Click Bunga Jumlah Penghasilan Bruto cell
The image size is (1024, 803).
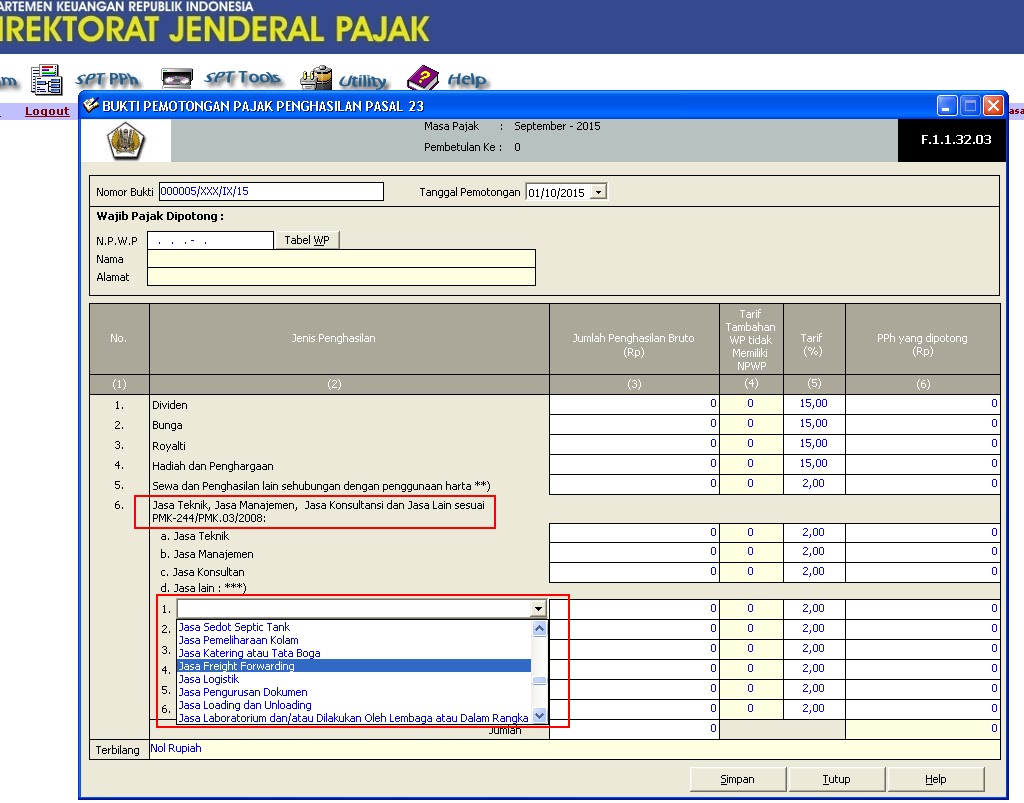[x=634, y=424]
